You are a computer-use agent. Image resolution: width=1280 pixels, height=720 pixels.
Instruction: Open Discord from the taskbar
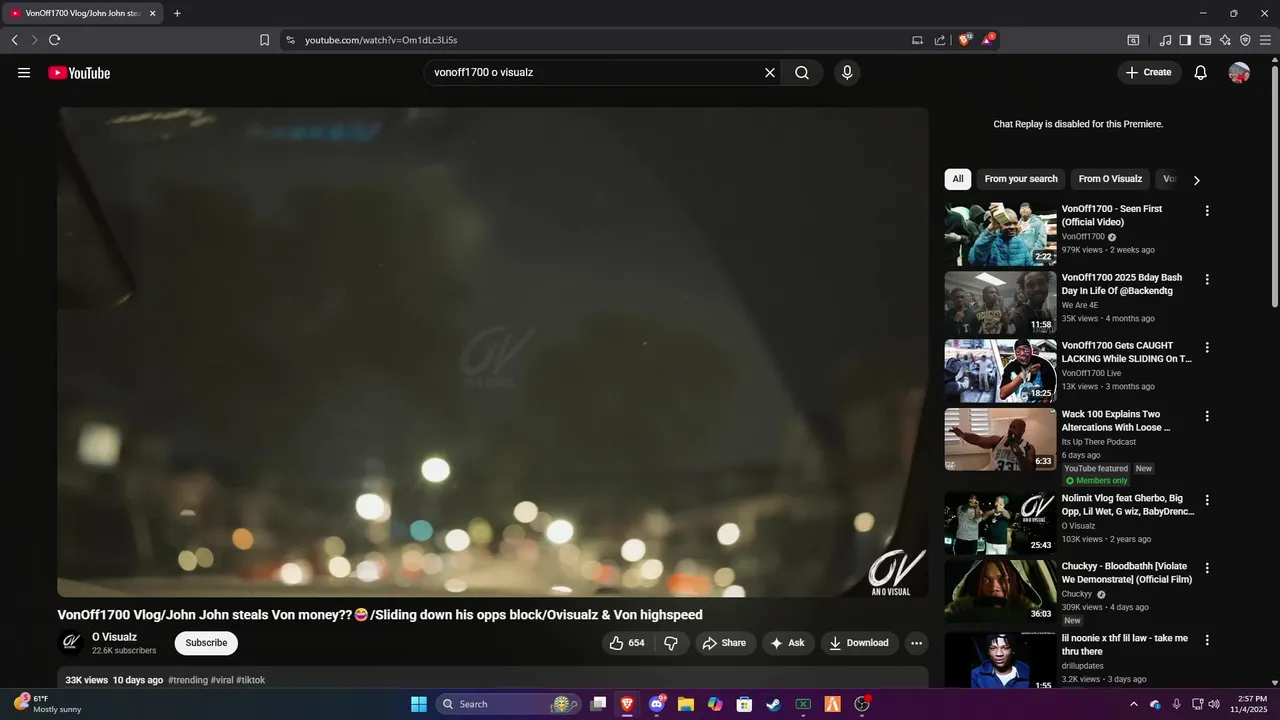tap(657, 704)
